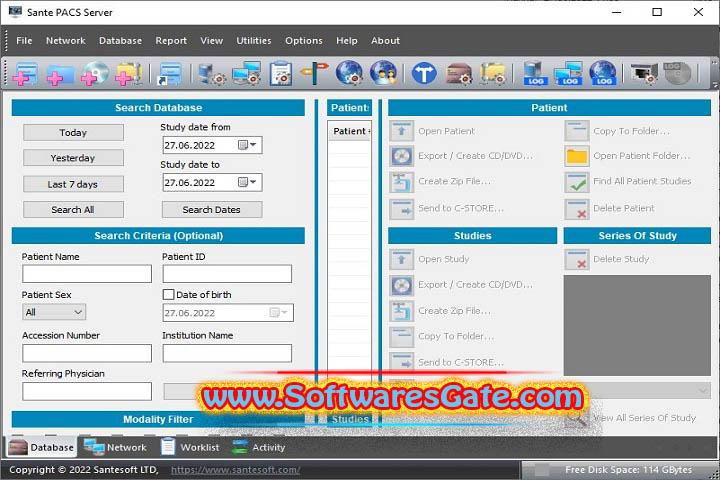Switch to the Activity tab
Image resolution: width=720 pixels, height=480 pixels.
click(259, 447)
